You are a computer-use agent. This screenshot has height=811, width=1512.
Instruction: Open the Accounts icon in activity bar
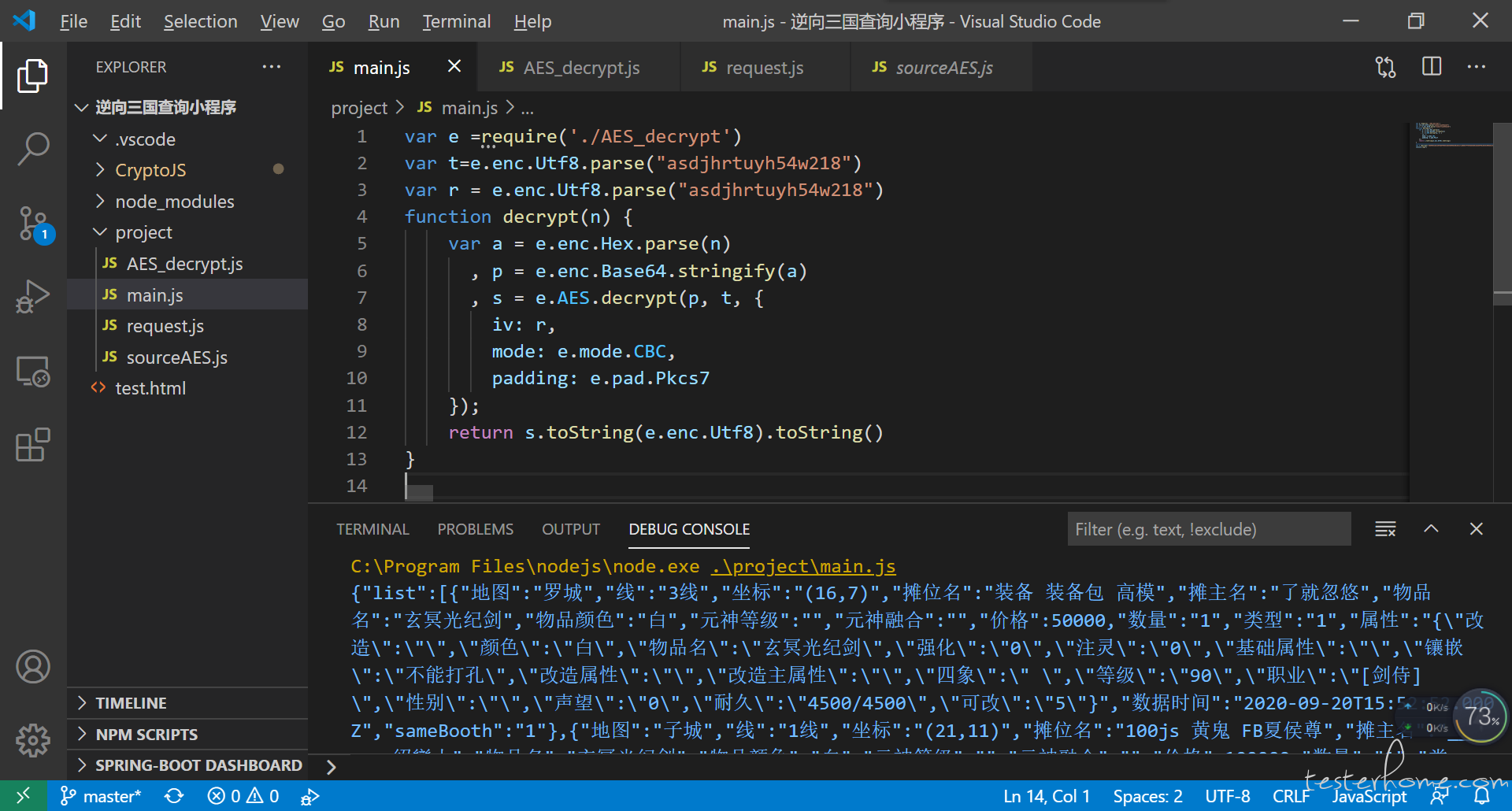pyautogui.click(x=32, y=667)
